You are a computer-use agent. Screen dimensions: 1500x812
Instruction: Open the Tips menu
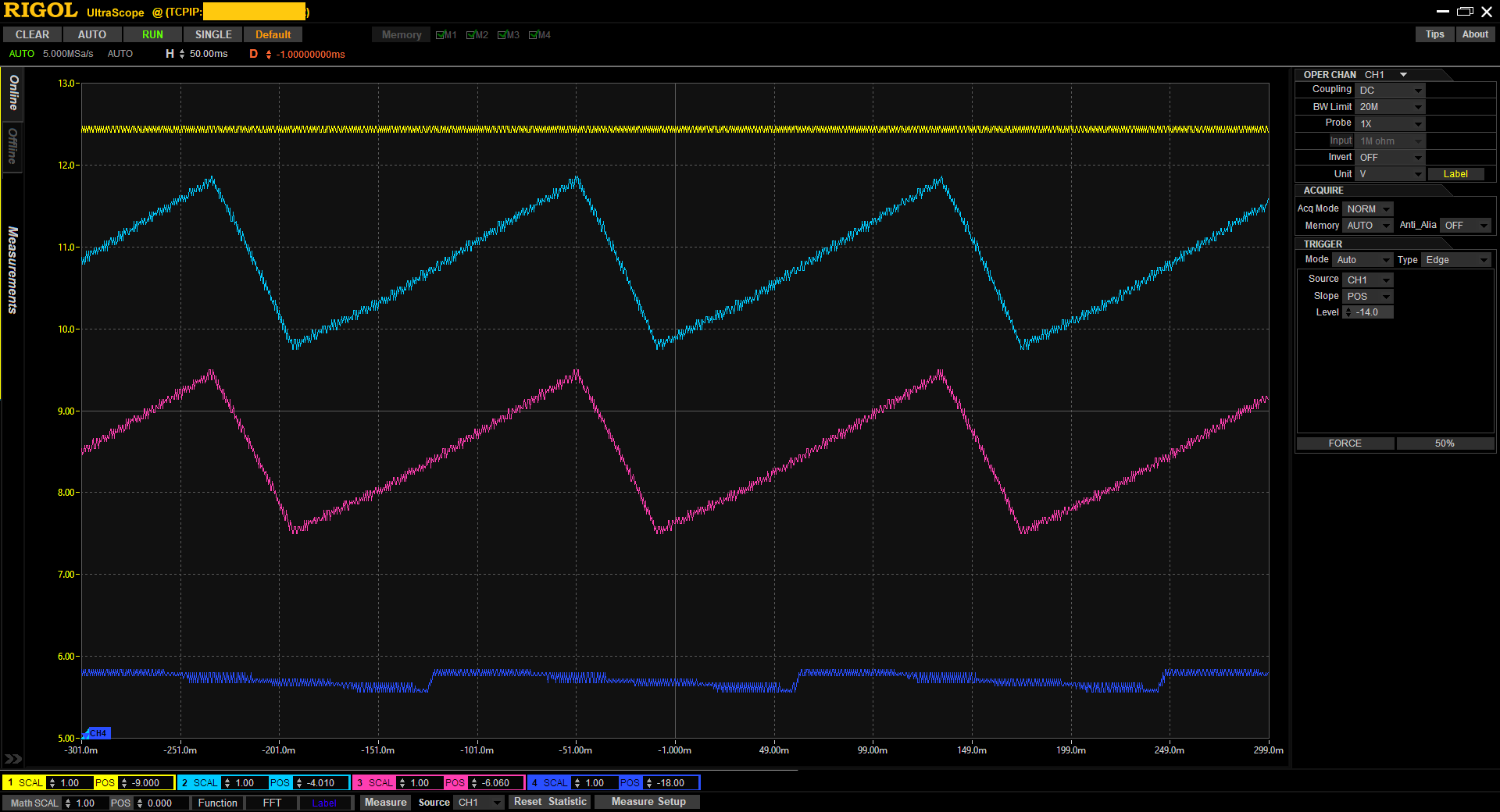1434,34
